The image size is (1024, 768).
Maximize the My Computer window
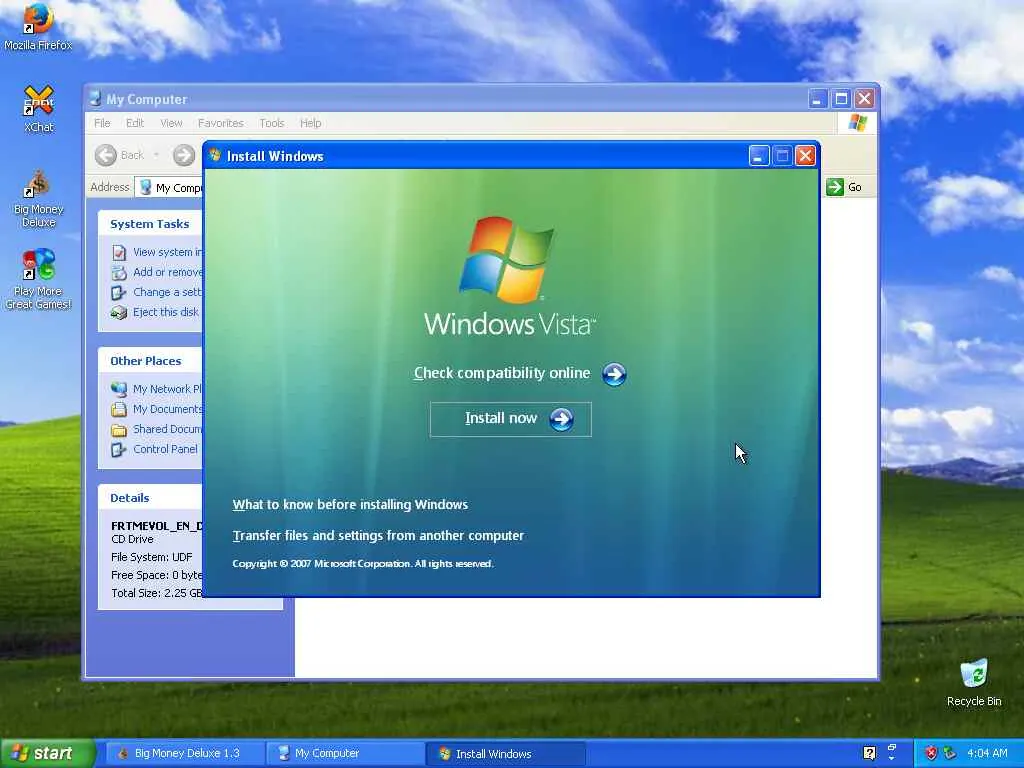tap(841, 99)
